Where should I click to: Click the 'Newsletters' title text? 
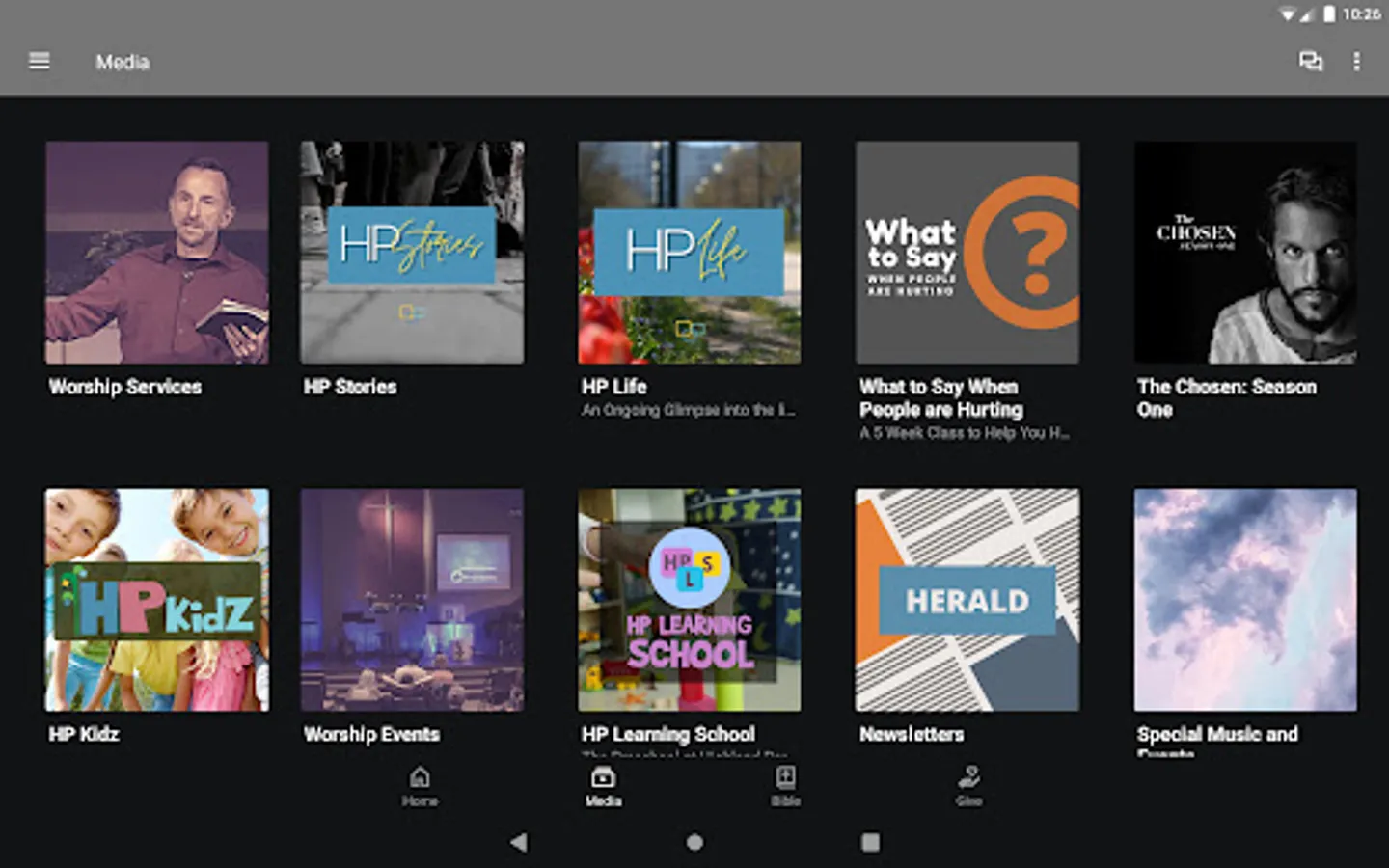[912, 734]
